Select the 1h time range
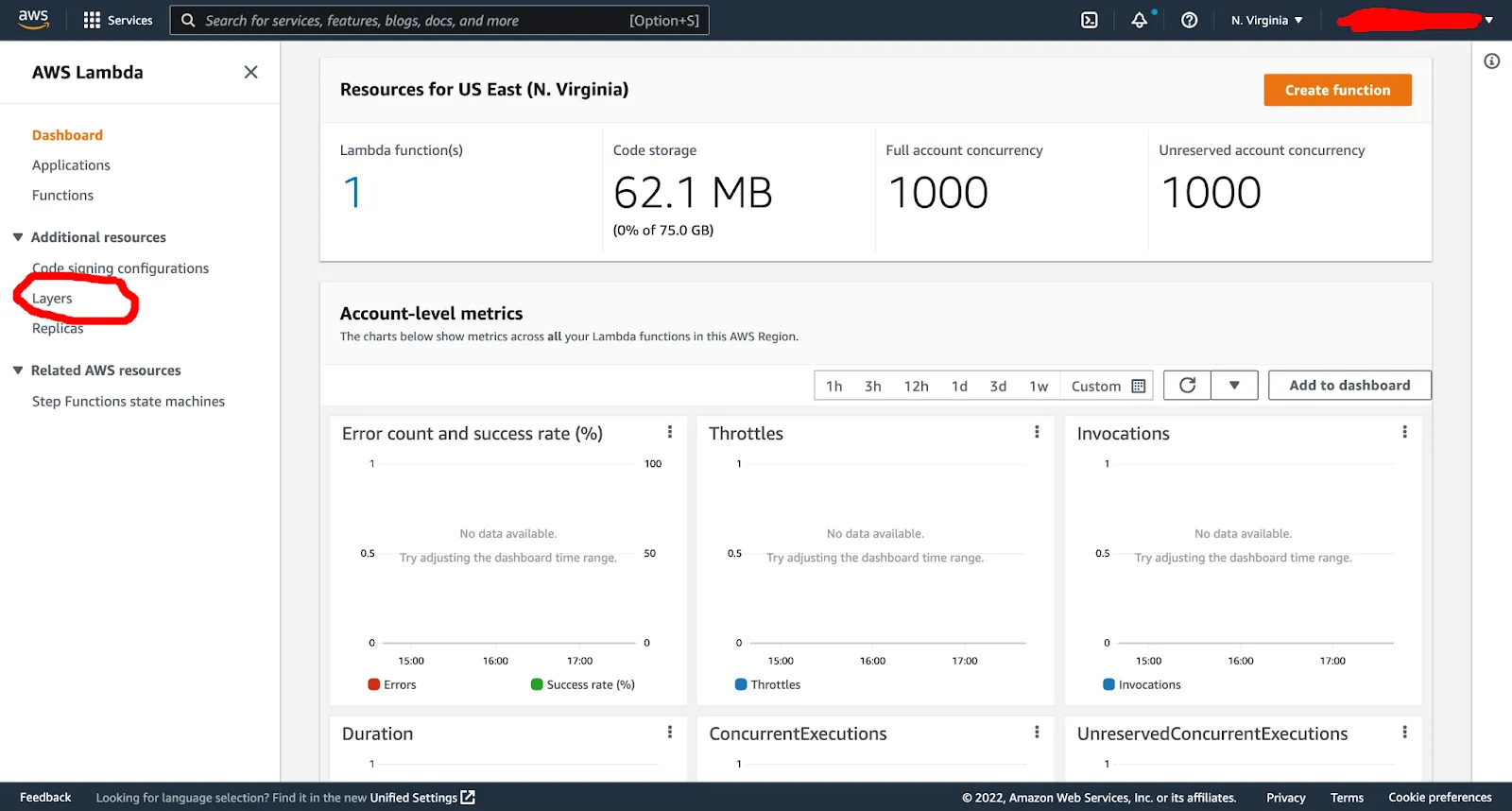This screenshot has height=811, width=1512. 834,386
